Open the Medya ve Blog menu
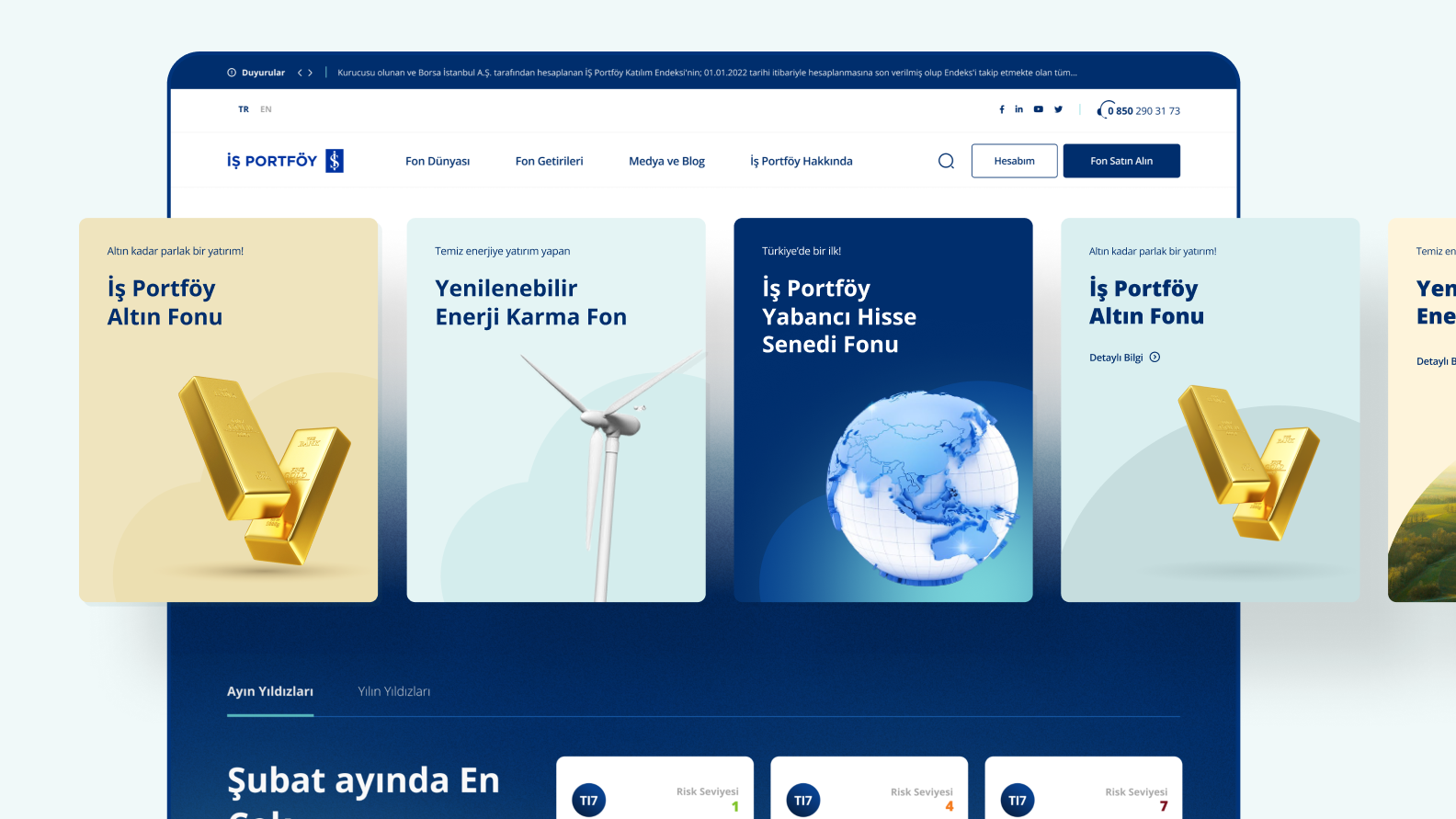The height and width of the screenshot is (819, 1456). (666, 161)
